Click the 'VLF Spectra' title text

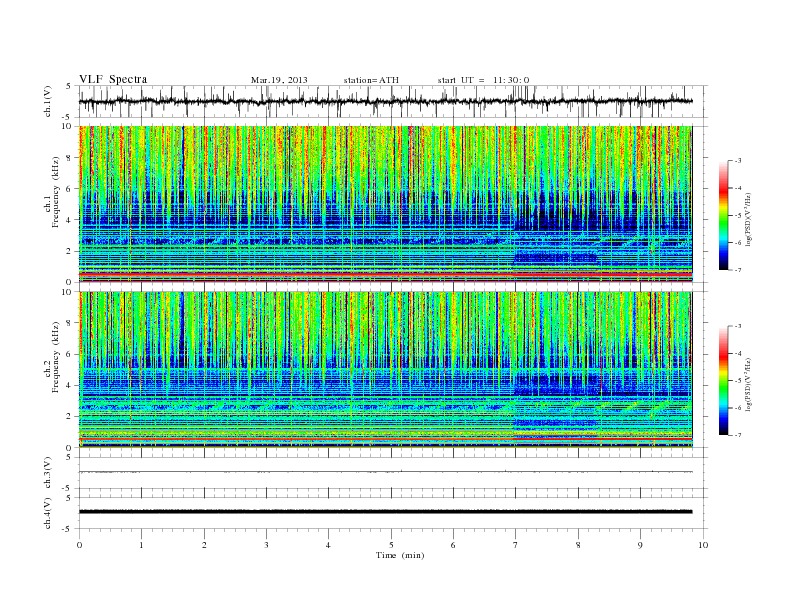point(113,79)
